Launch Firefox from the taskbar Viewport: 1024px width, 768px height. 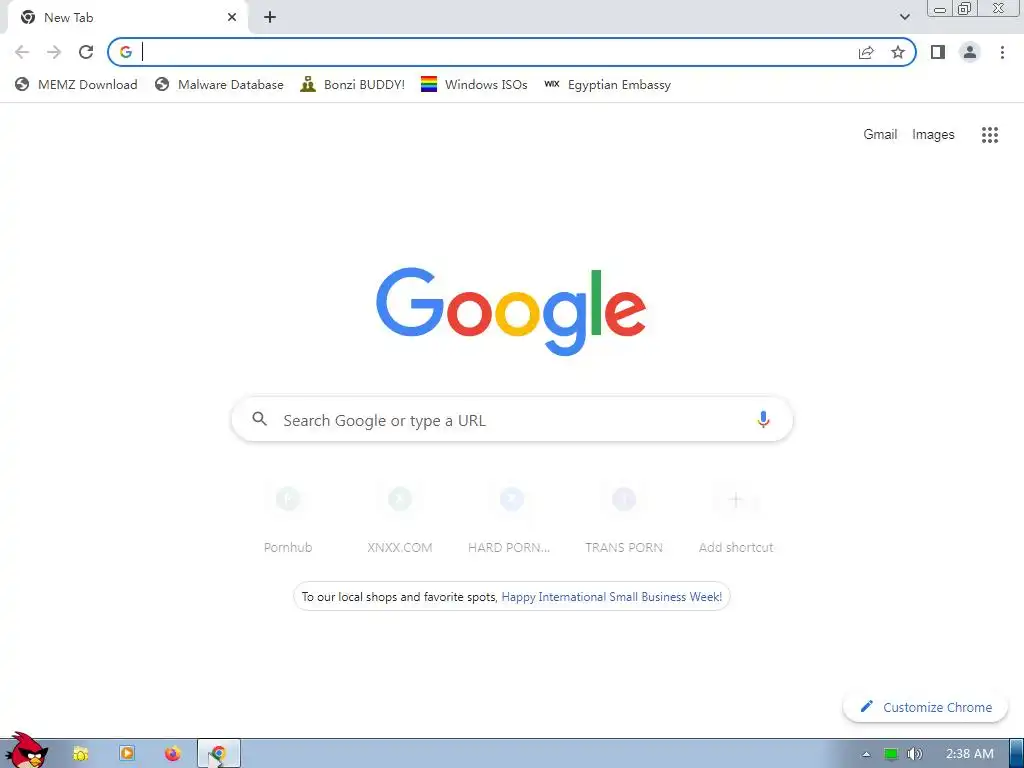(x=172, y=754)
